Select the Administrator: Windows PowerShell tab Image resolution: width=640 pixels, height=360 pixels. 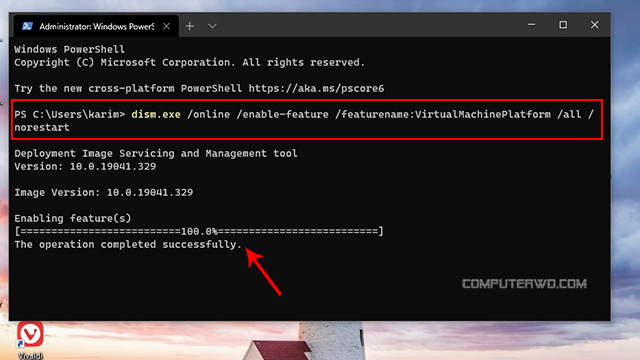coord(96,26)
